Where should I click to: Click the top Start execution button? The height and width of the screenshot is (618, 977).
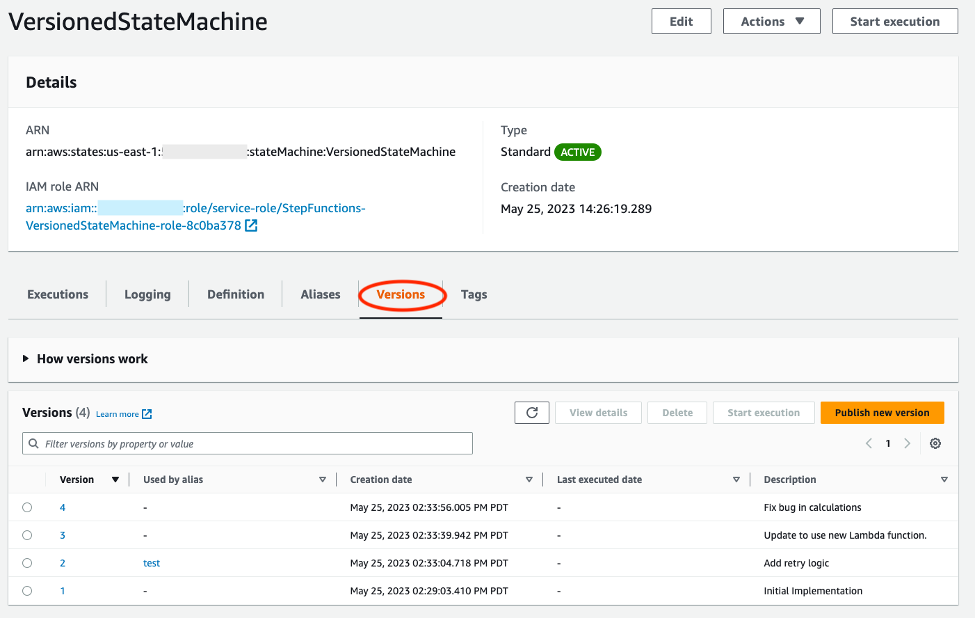tap(895, 21)
